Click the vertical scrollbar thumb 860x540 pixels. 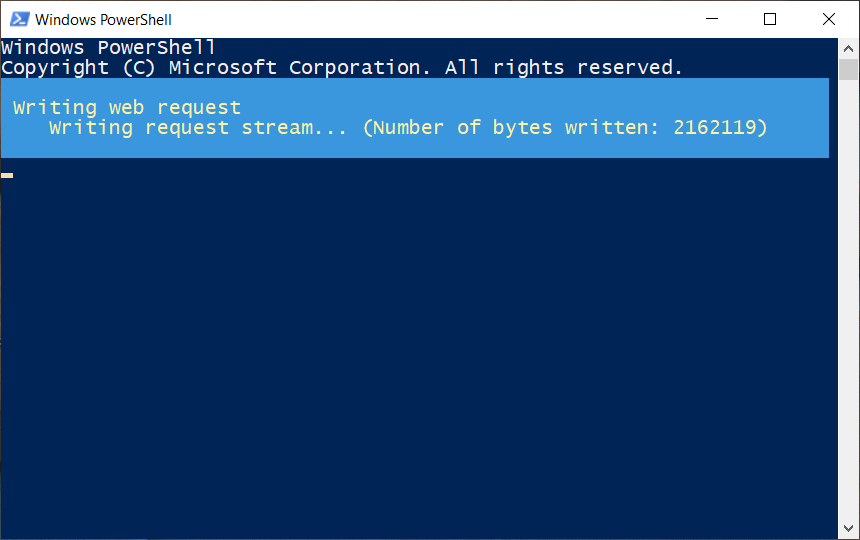coord(849,69)
